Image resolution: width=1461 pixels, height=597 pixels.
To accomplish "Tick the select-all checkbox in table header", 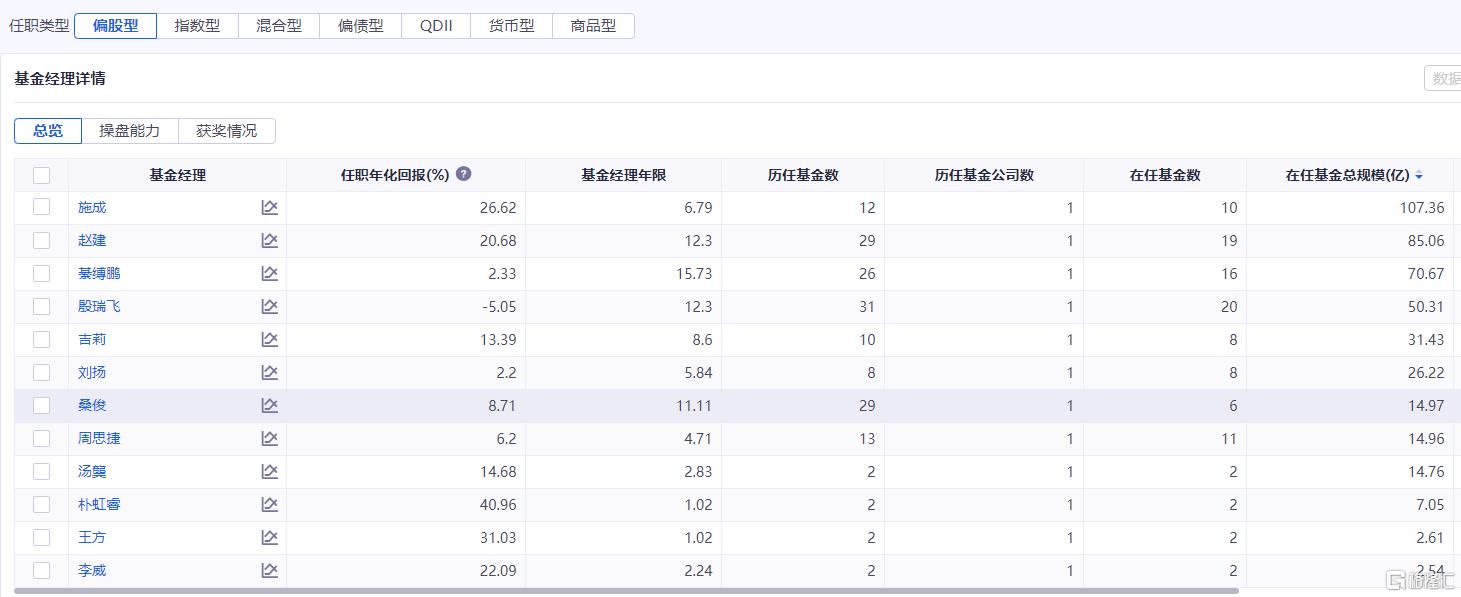I will click(41, 175).
